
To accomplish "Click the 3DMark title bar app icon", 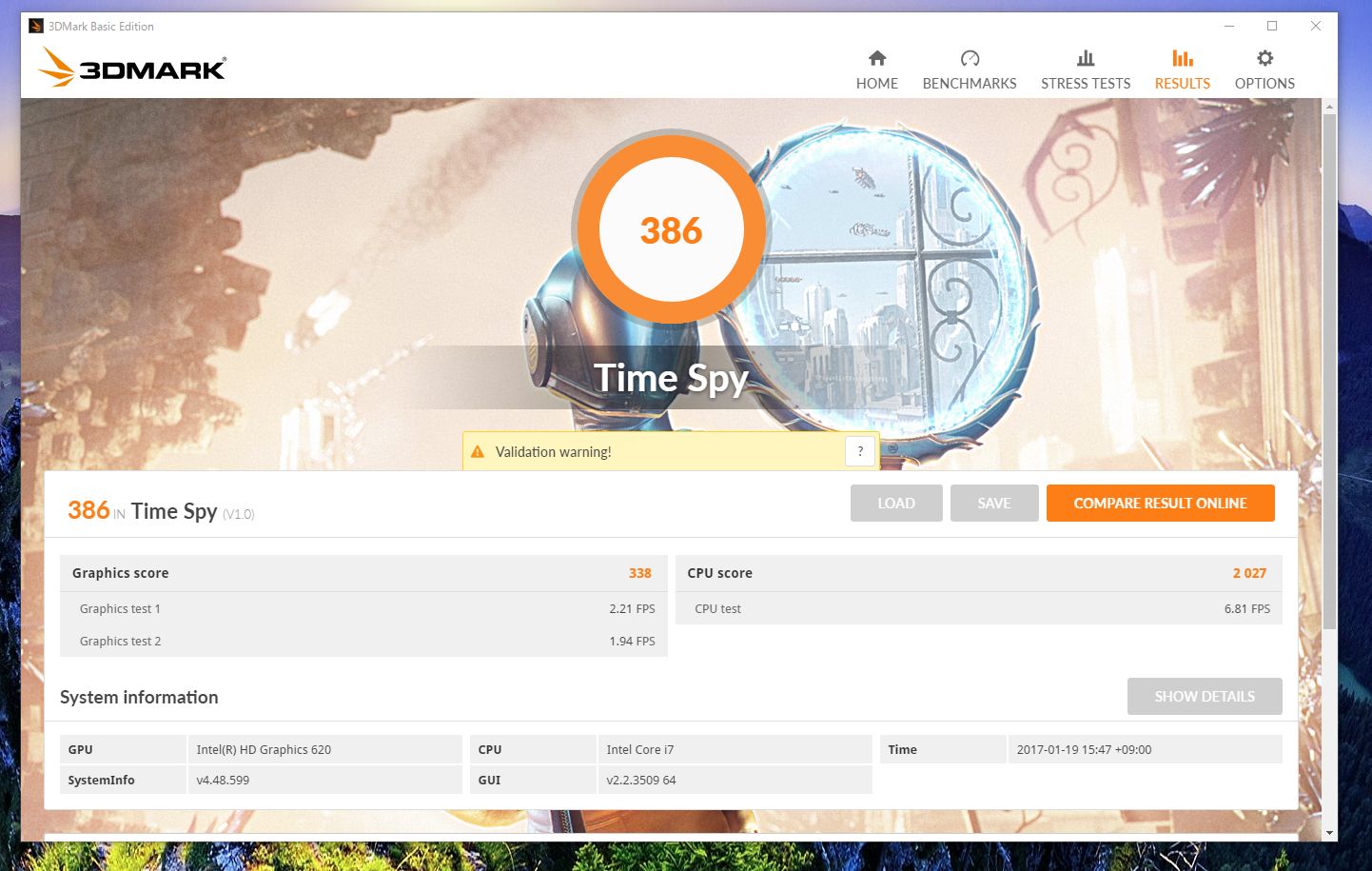I will [x=36, y=26].
